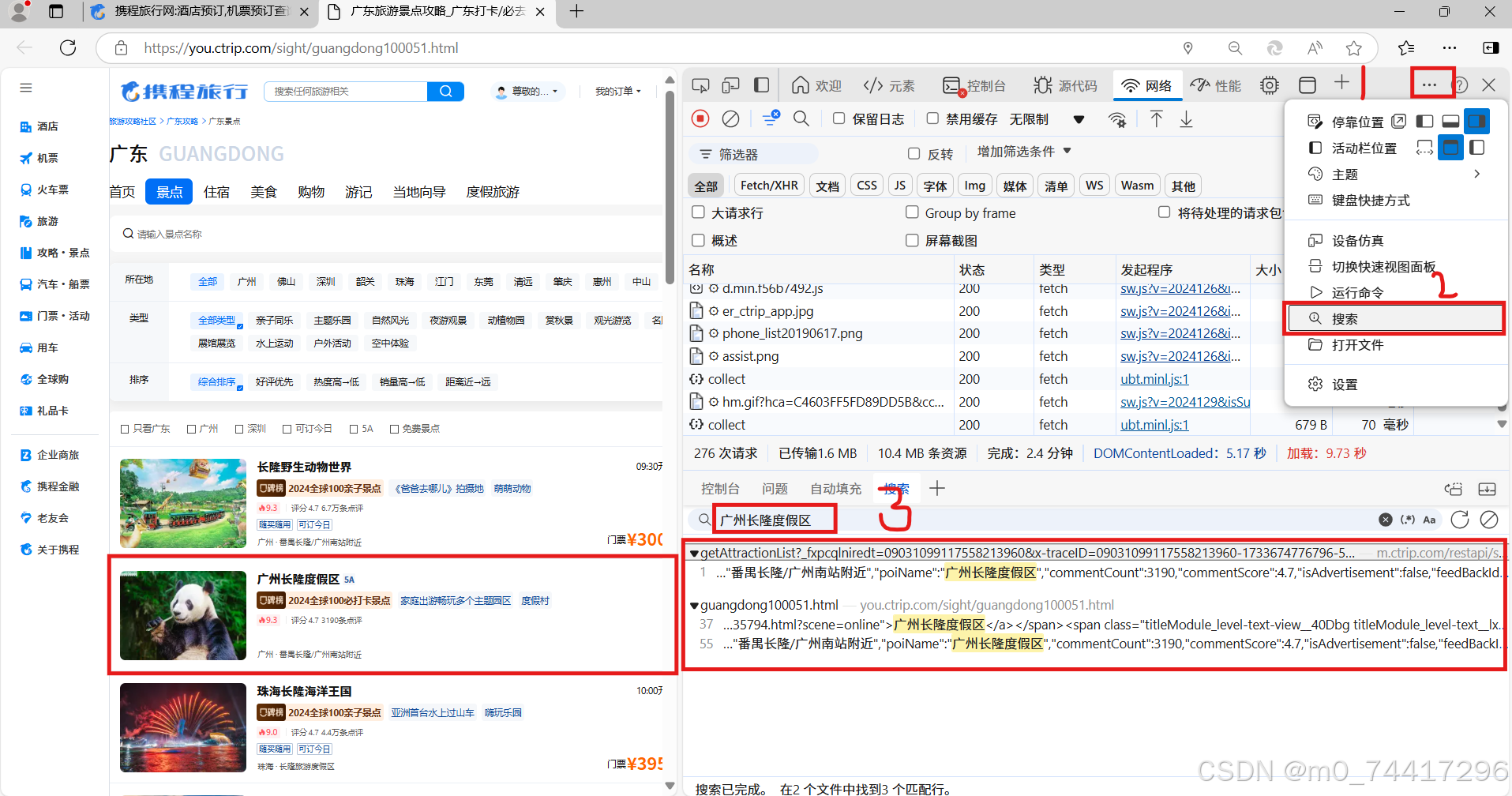
Task: Export HAR file with download arrow
Action: click(x=1186, y=119)
